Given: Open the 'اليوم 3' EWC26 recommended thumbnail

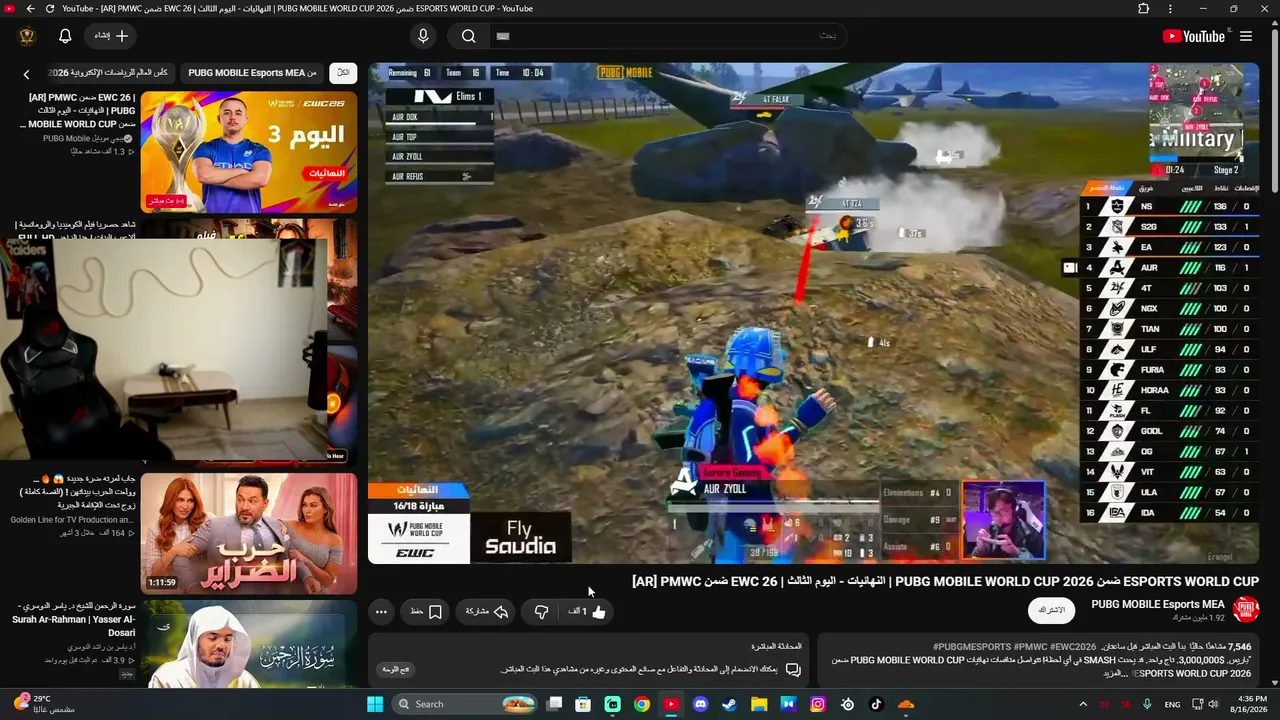Looking at the screenshot, I should pos(249,152).
